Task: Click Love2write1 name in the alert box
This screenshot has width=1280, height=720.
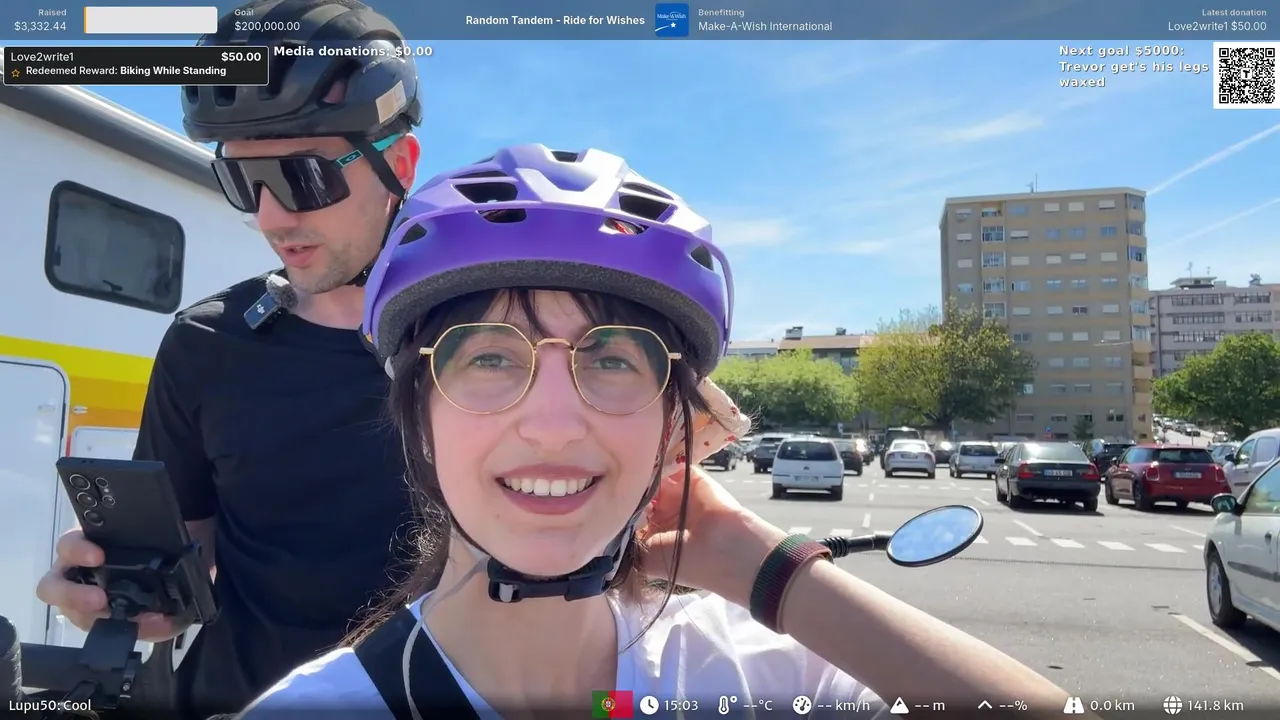Action: [42, 57]
